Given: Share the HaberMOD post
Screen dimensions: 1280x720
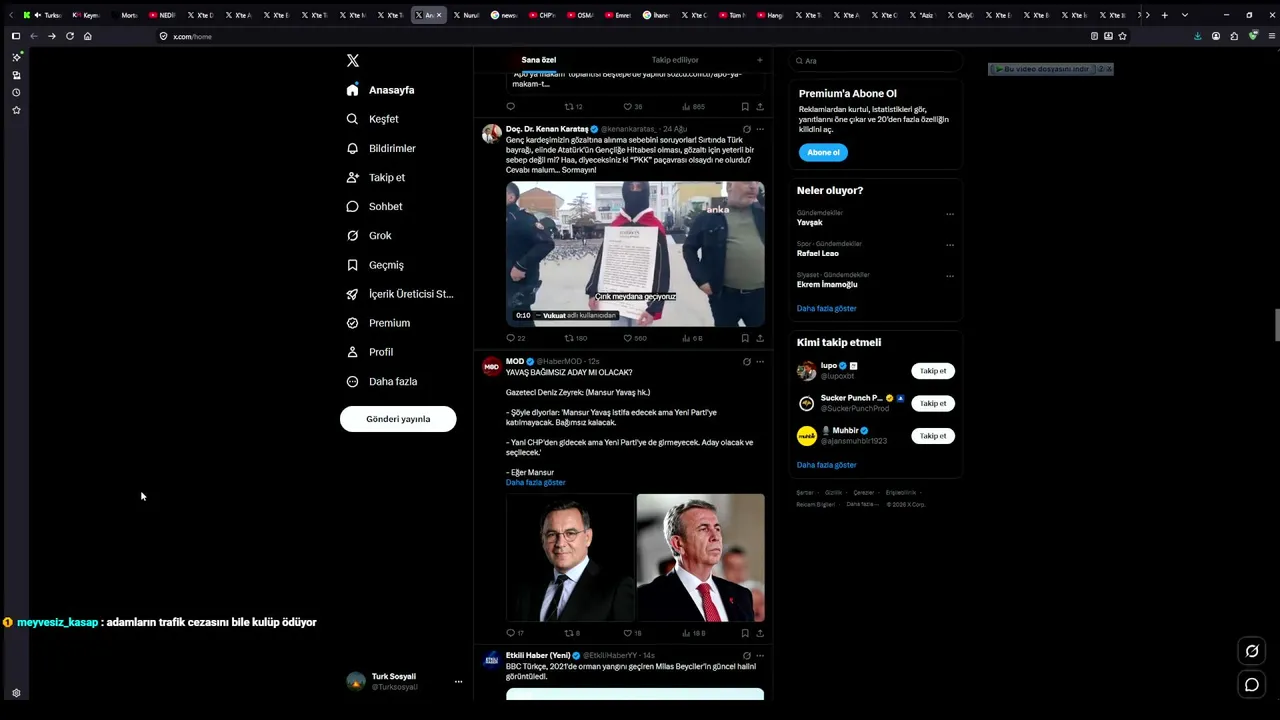Looking at the screenshot, I should click(x=760, y=633).
